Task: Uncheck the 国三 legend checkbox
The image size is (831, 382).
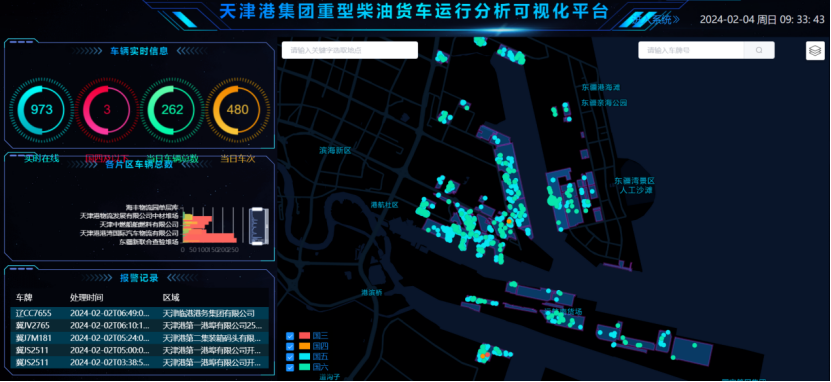Action: [290, 336]
